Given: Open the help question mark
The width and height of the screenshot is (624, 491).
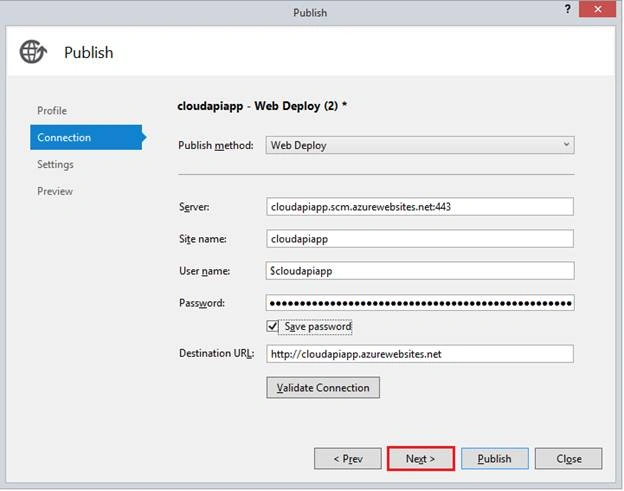Looking at the screenshot, I should (567, 9).
